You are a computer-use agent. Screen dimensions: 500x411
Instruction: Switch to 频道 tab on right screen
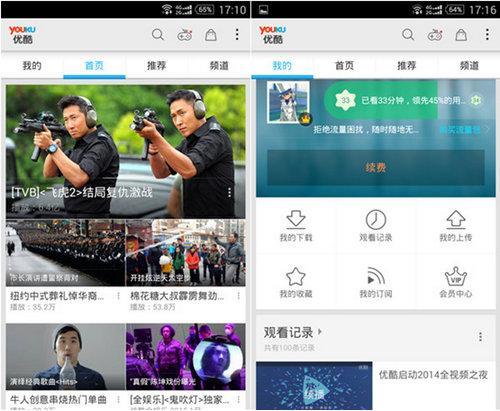click(469, 65)
